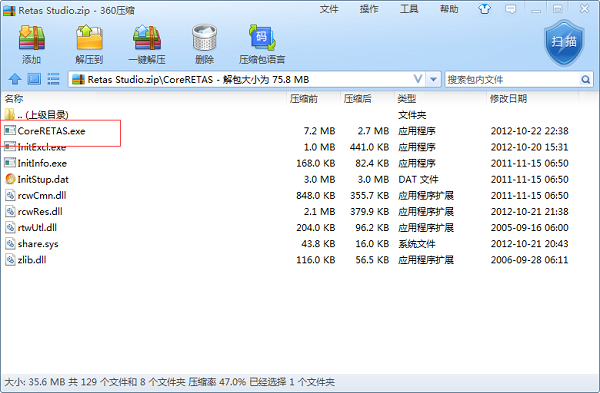Expand the address path history dropdown
This screenshot has height=393, width=600.
point(433,80)
